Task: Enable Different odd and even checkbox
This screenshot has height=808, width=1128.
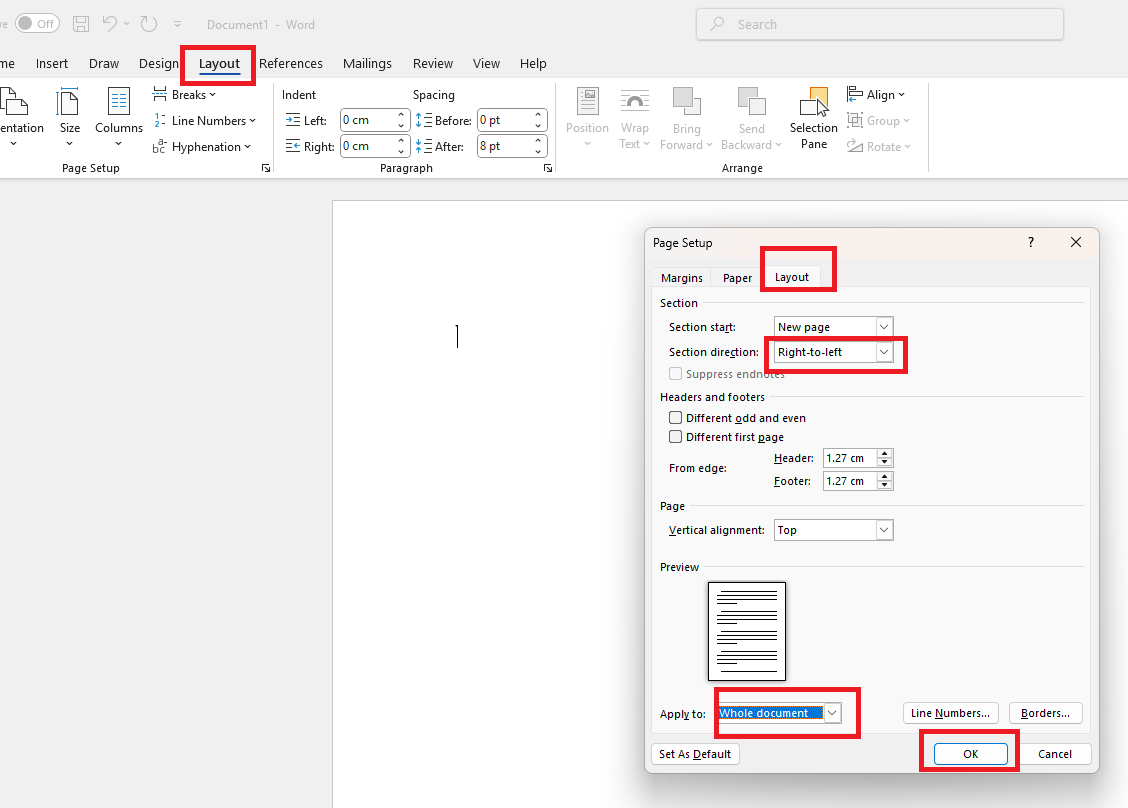Action: point(676,418)
